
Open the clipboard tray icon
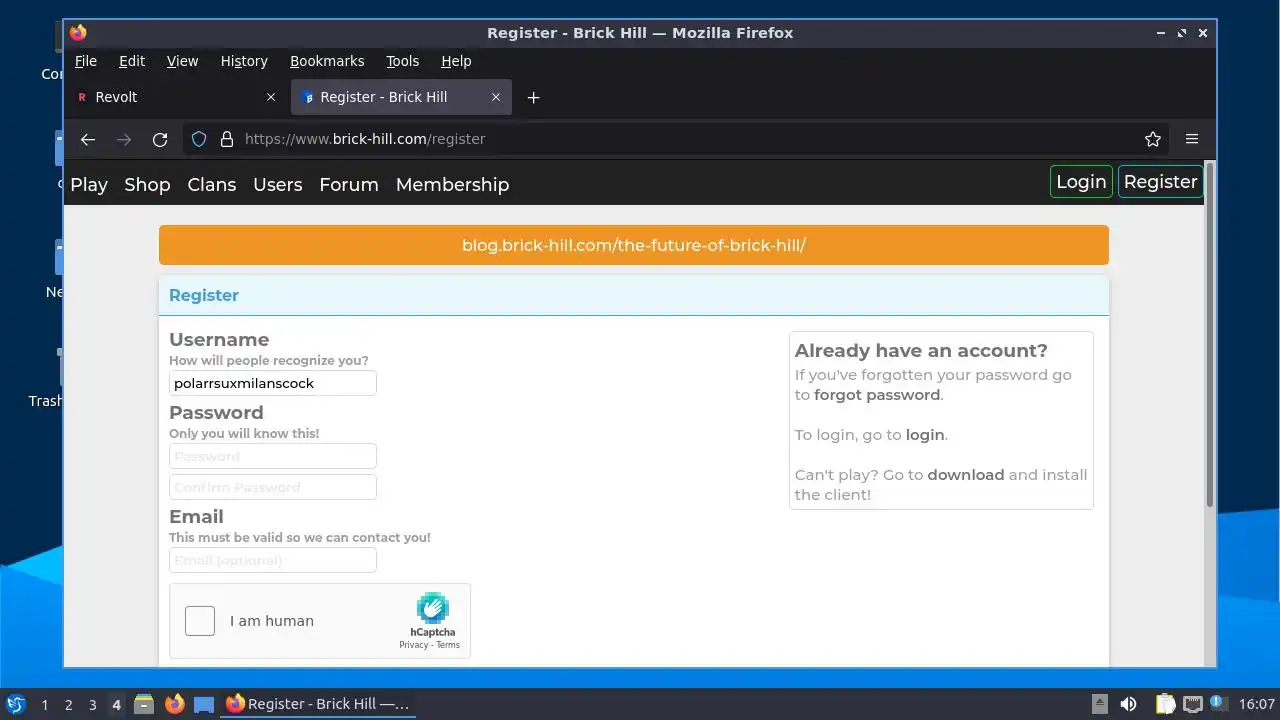pos(1165,704)
